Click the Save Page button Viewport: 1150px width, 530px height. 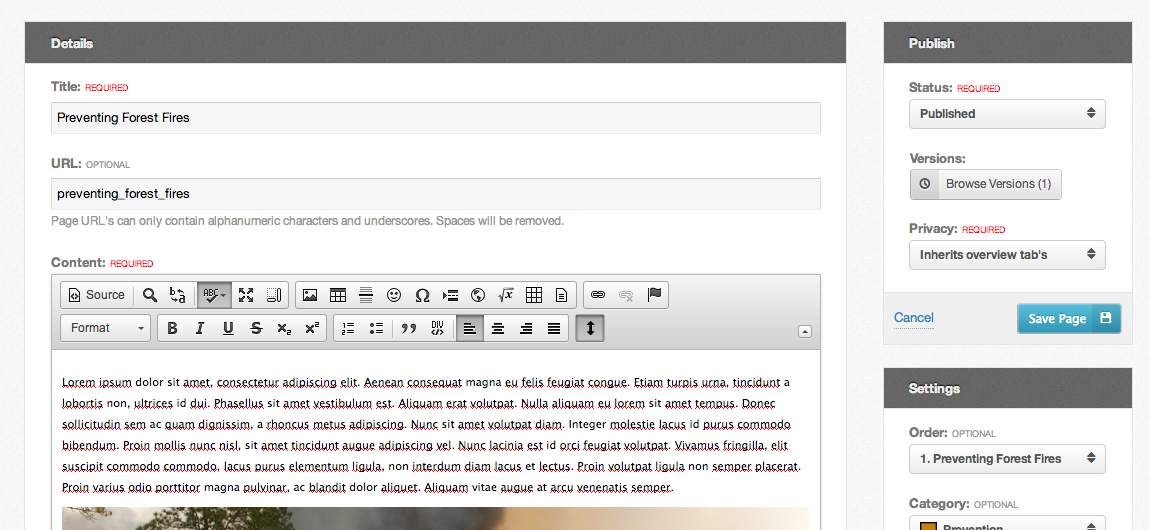[1068, 319]
